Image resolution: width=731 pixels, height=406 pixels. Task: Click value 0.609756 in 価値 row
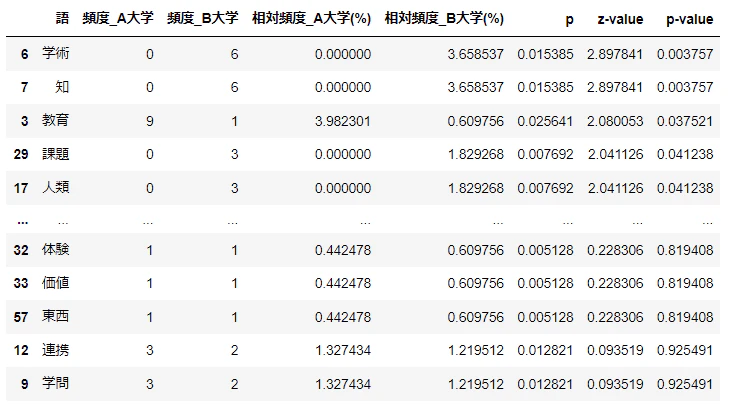coord(476,283)
